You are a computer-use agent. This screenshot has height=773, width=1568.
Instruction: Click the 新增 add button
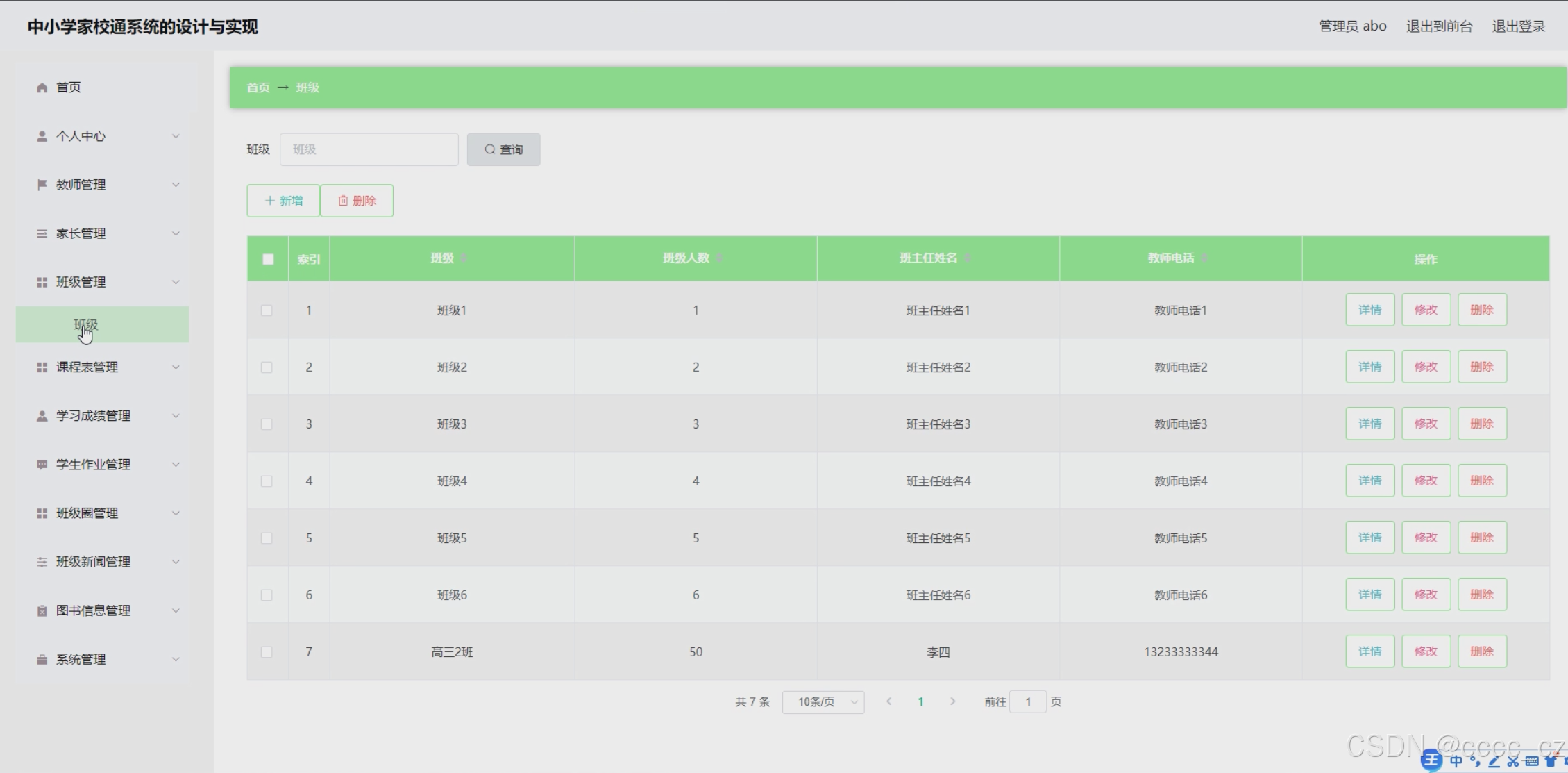point(283,201)
